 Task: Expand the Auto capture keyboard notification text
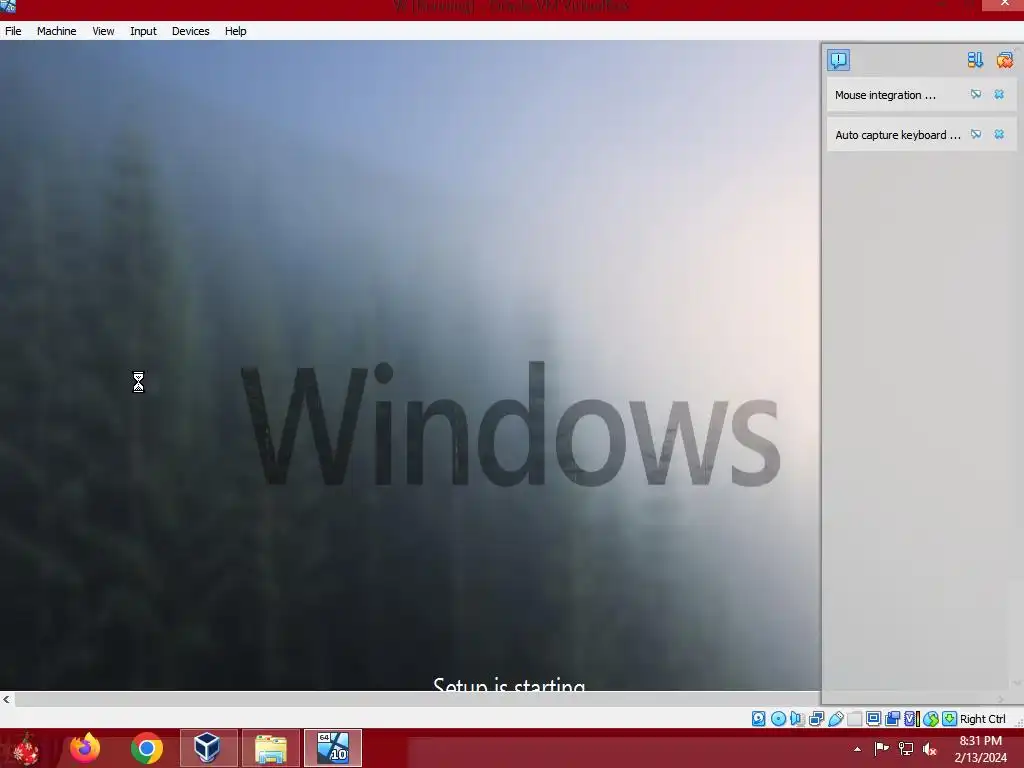pyautogui.click(x=898, y=135)
